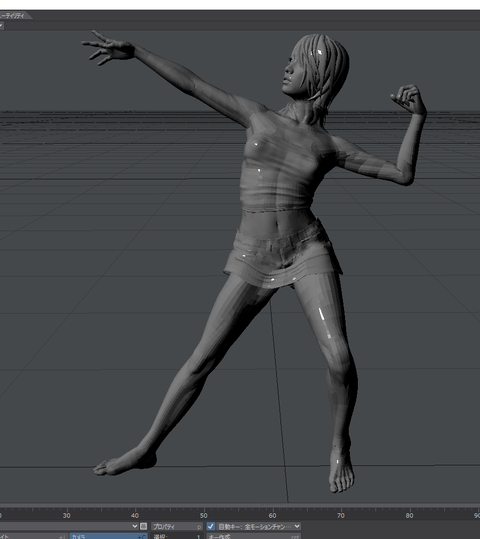Click the clenched fist of the model
This screenshot has height=539, width=480.
point(409,99)
